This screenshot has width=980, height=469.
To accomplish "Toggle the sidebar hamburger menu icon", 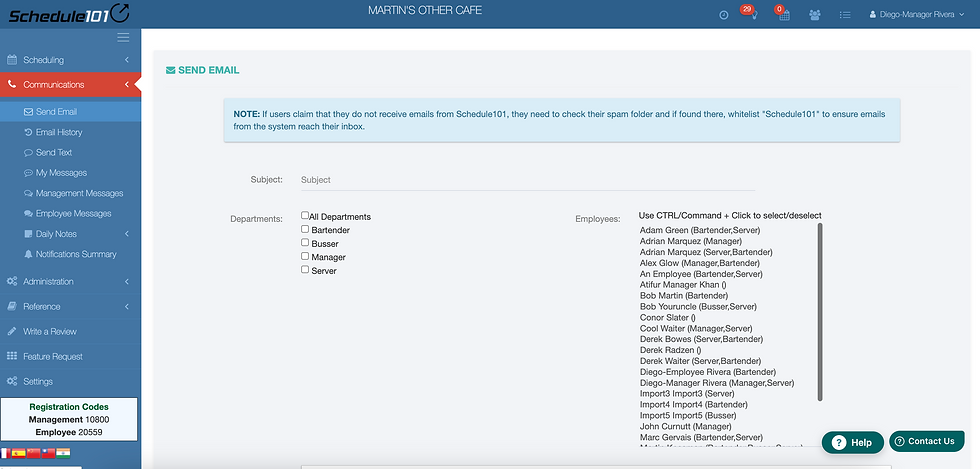I will click(123, 38).
